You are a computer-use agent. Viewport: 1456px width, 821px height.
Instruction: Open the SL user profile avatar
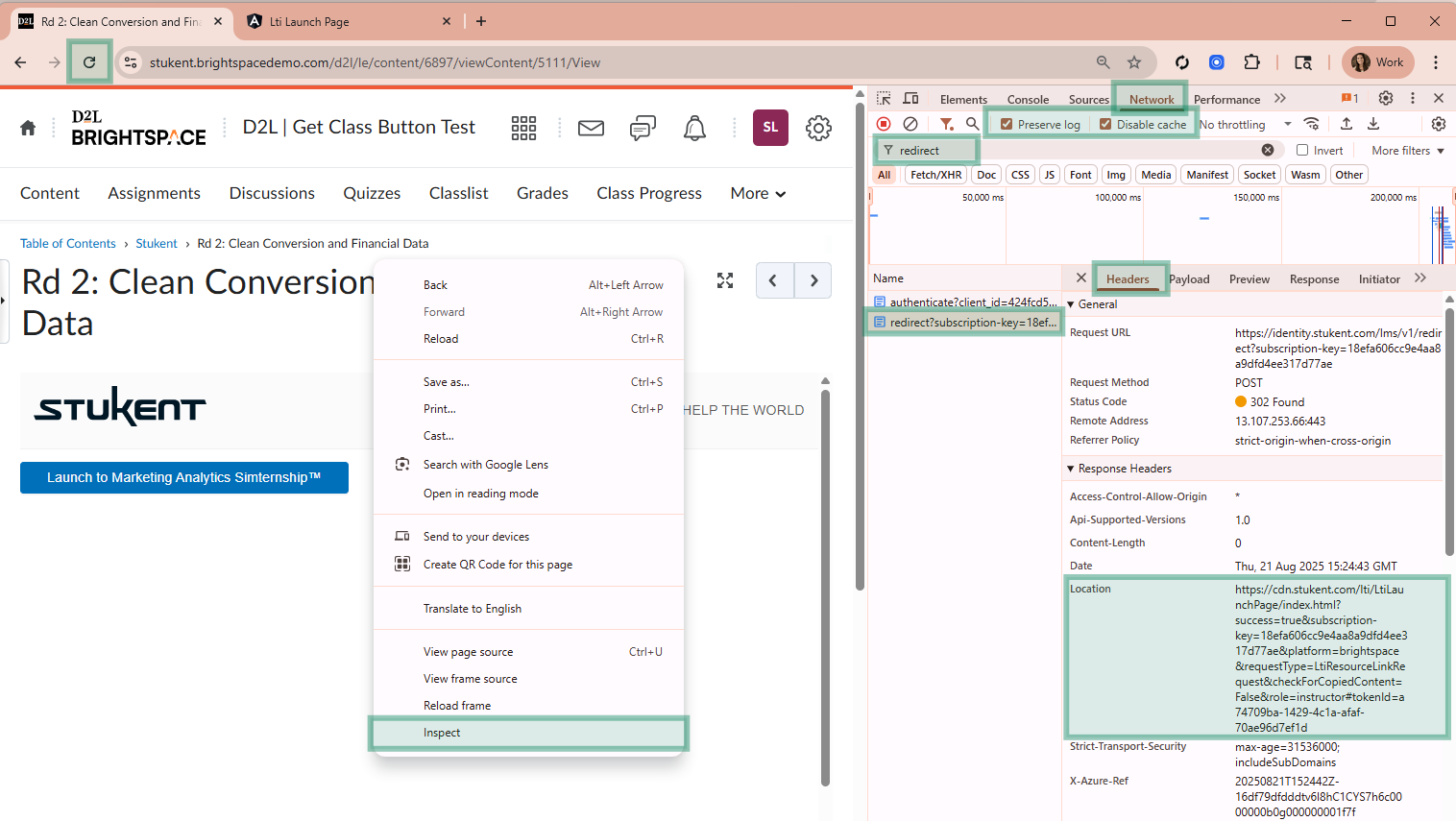tap(770, 128)
